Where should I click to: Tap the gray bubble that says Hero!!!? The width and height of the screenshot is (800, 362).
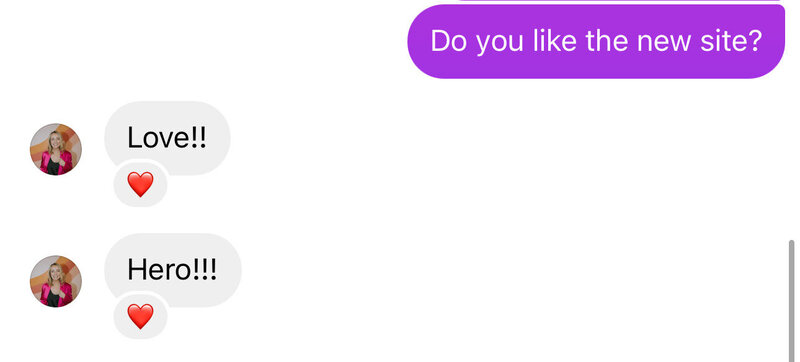click(172, 270)
